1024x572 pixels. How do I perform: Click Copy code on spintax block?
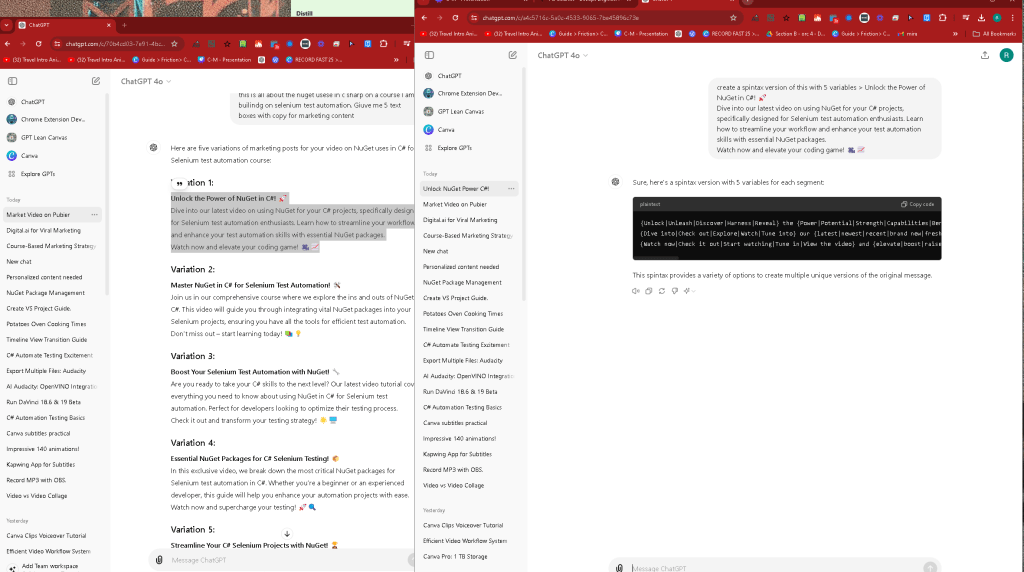tap(918, 204)
